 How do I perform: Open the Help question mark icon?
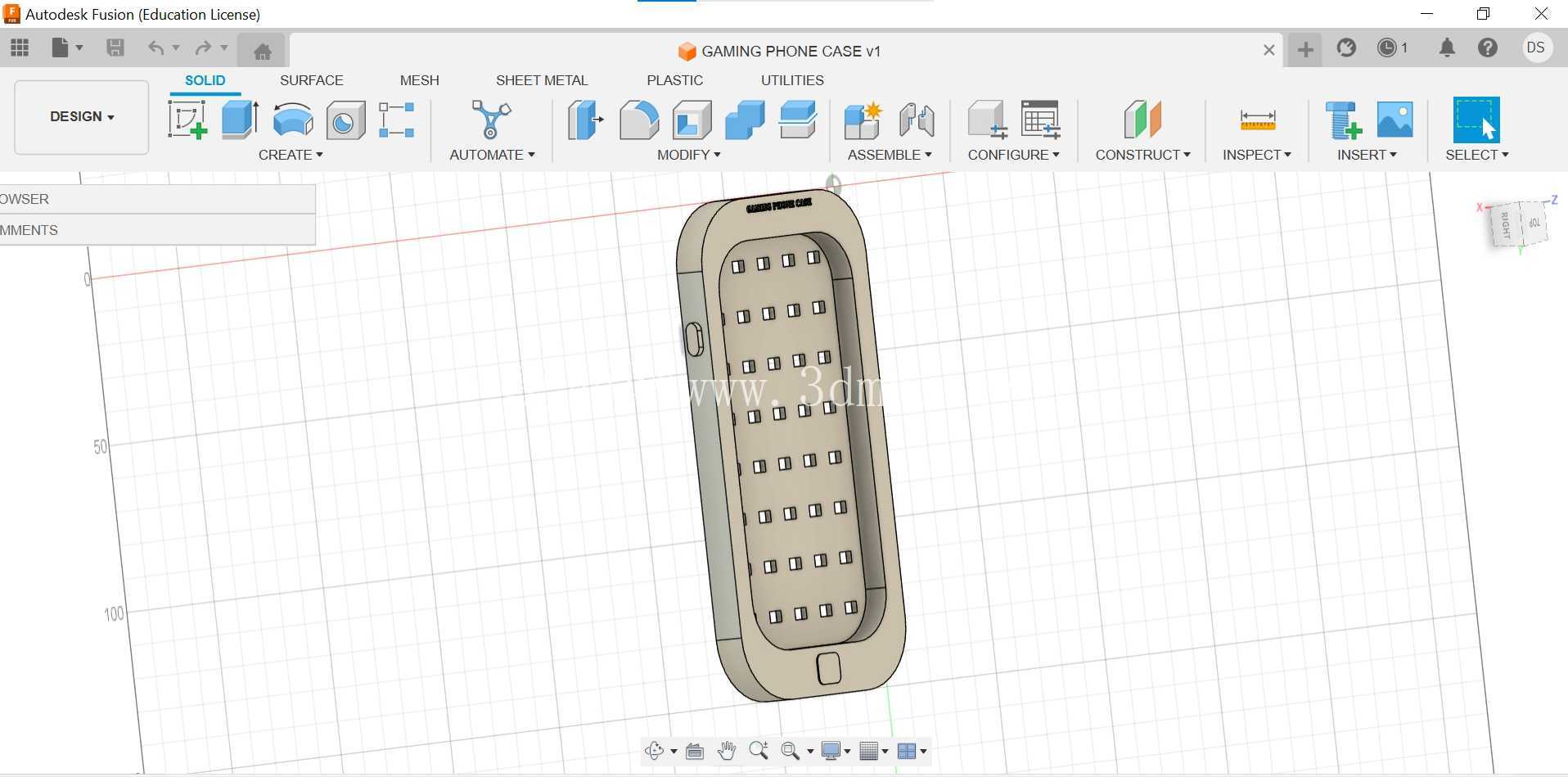pos(1488,48)
